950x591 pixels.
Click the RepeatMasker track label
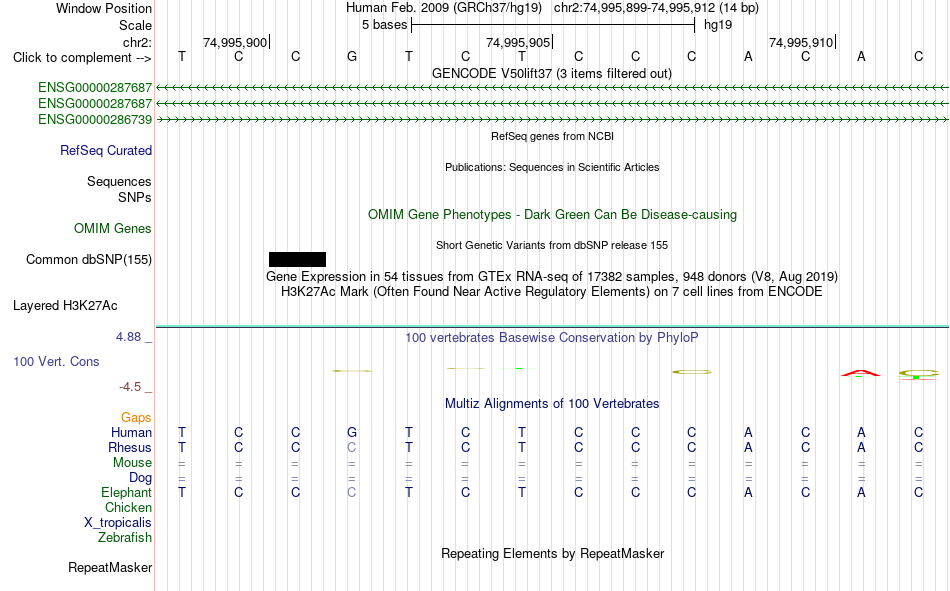pos(110,567)
